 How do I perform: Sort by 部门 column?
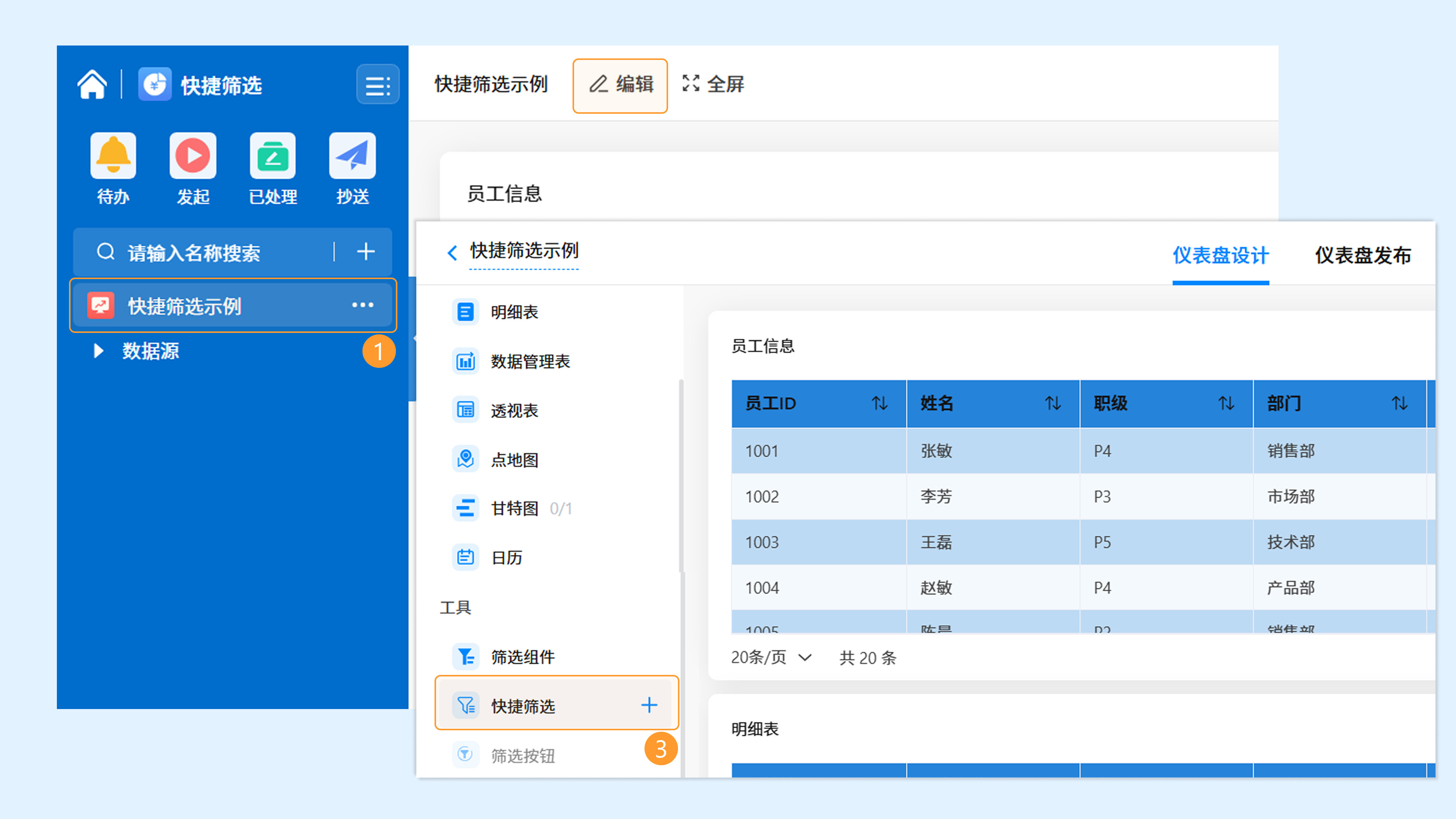[x=1400, y=403]
